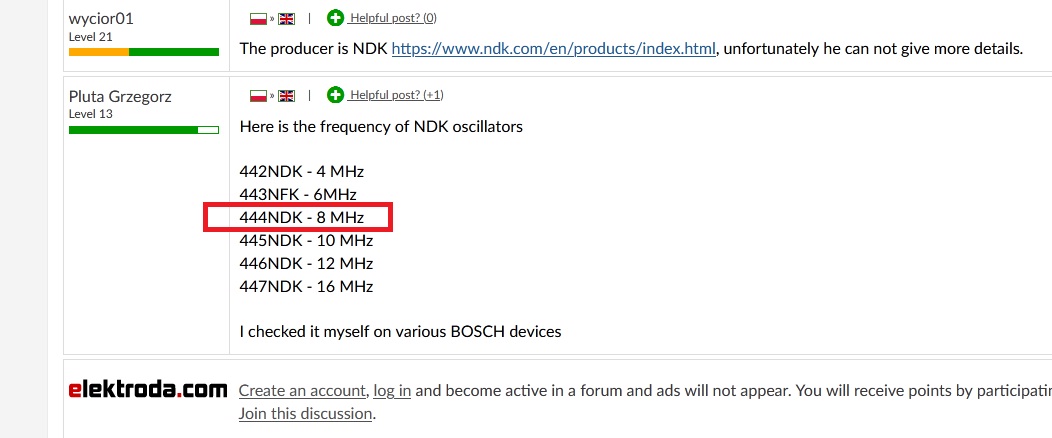Viewport: 1052px width, 438px height.
Task: Click Pluta Grzegorz's green level progress bar
Action: pos(144,129)
